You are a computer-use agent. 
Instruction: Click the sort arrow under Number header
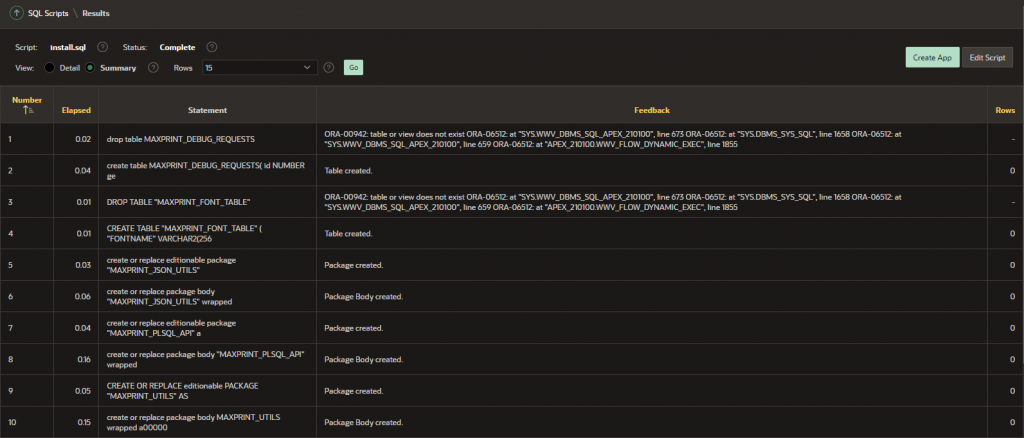[x=27, y=109]
